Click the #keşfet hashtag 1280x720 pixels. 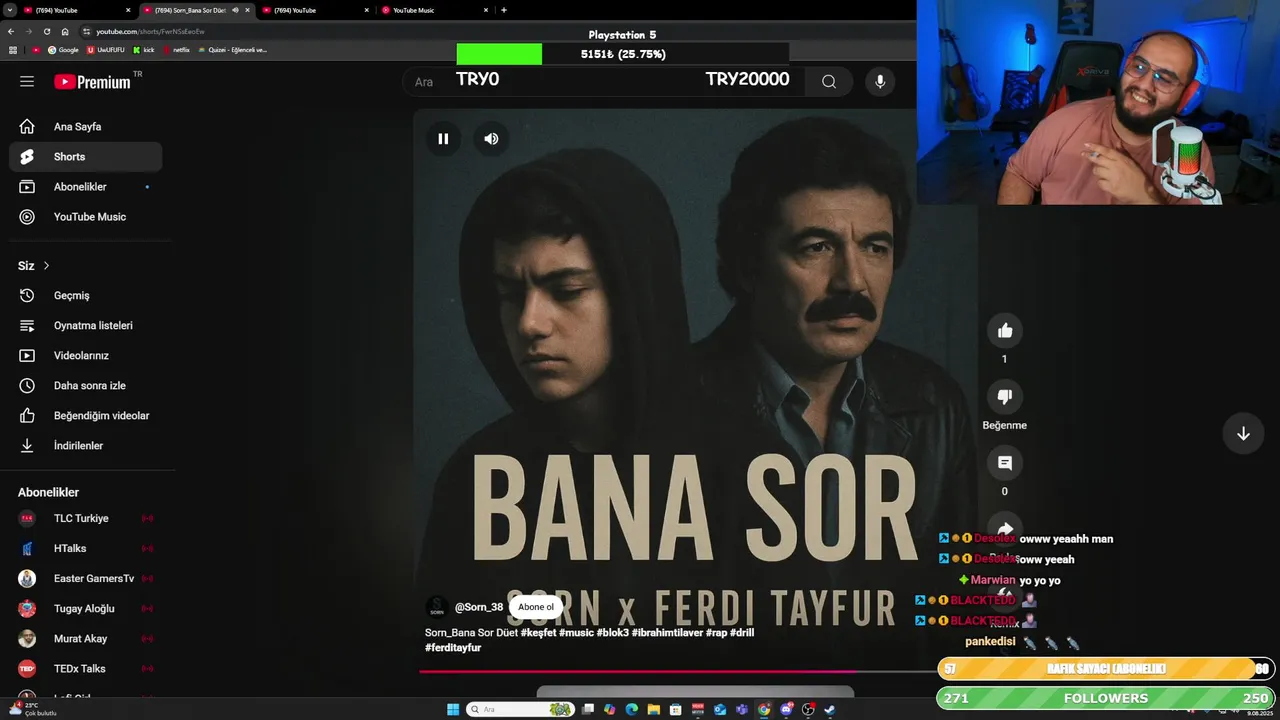[538, 633]
